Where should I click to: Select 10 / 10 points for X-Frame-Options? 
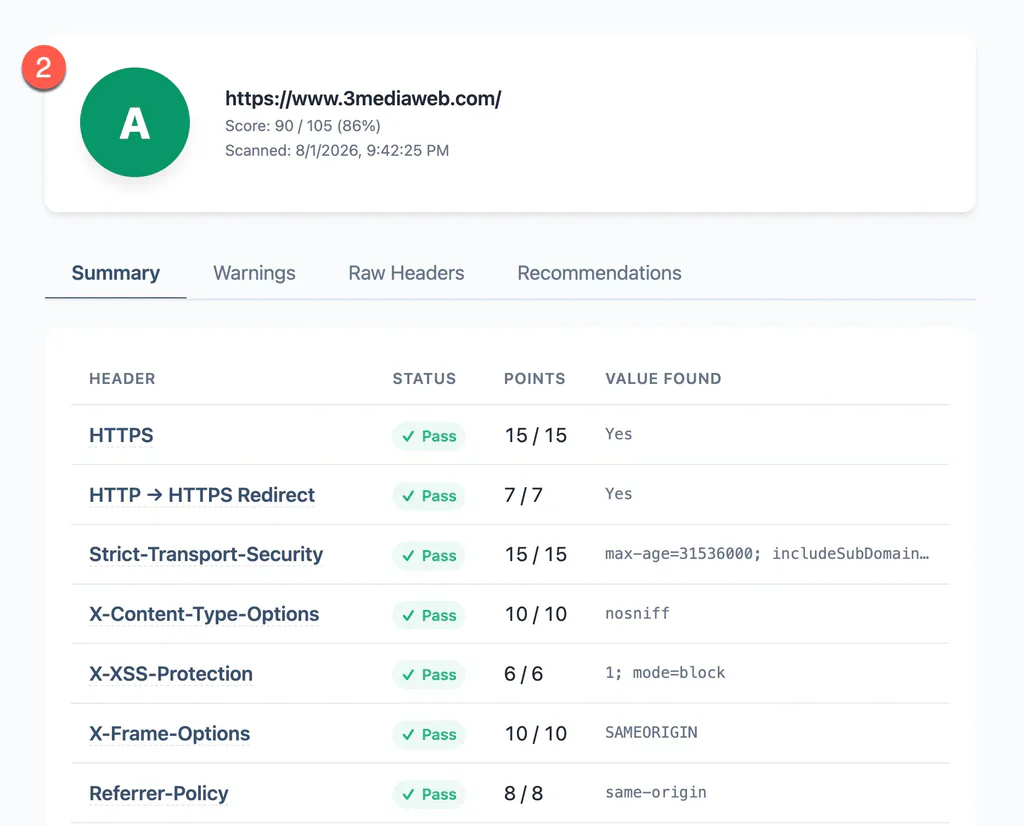[536, 734]
